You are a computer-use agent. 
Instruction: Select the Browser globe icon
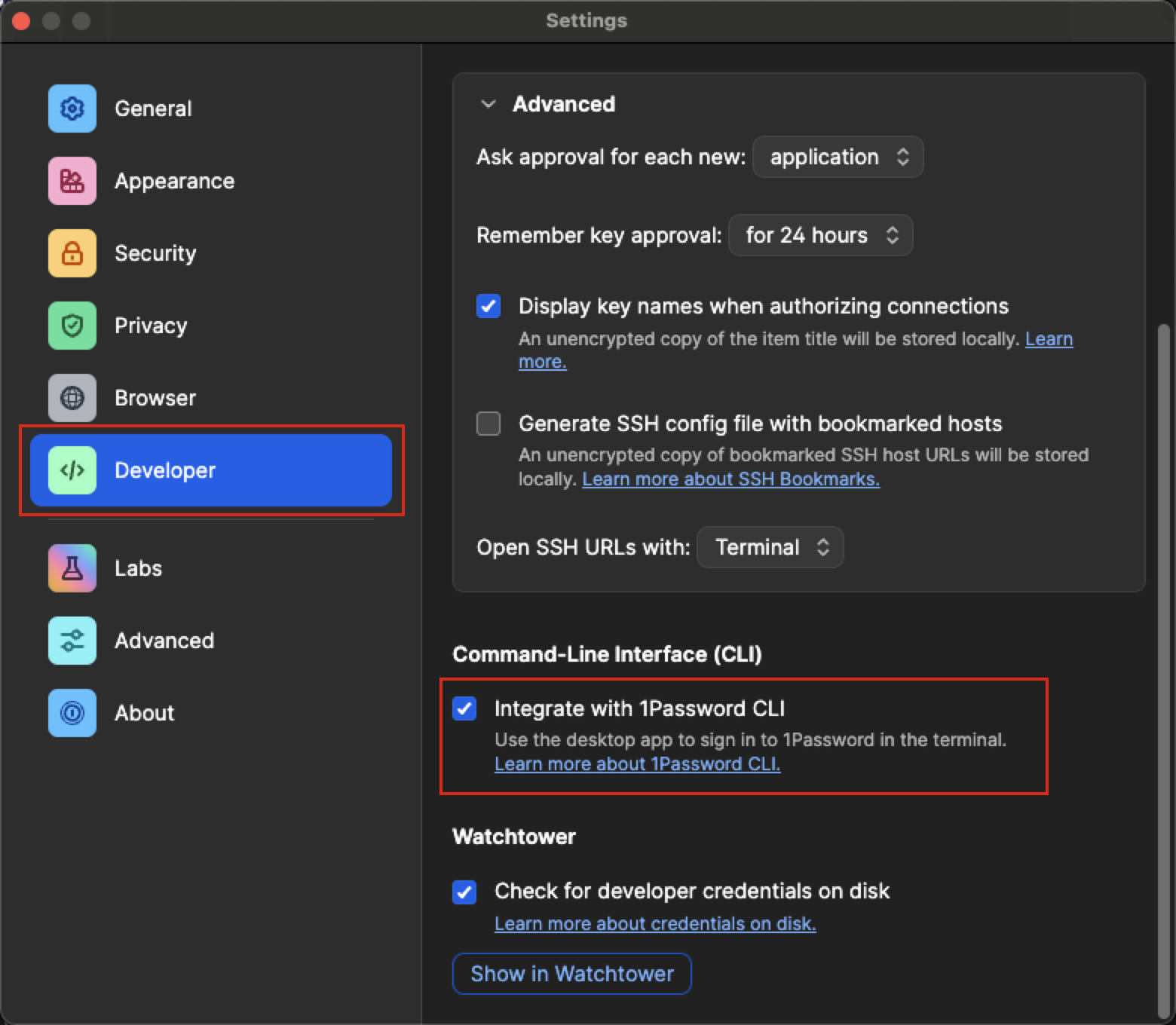[x=72, y=398]
